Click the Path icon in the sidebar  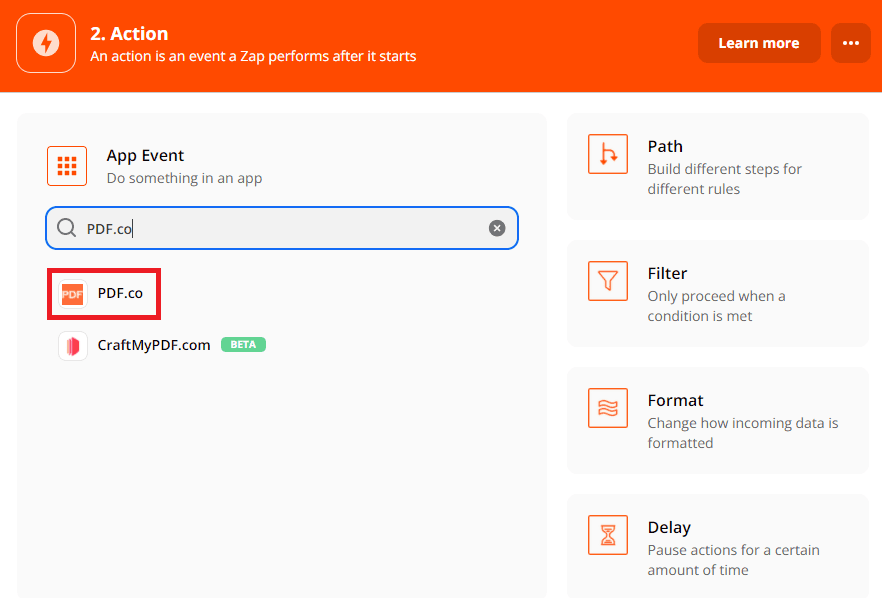(x=607, y=154)
